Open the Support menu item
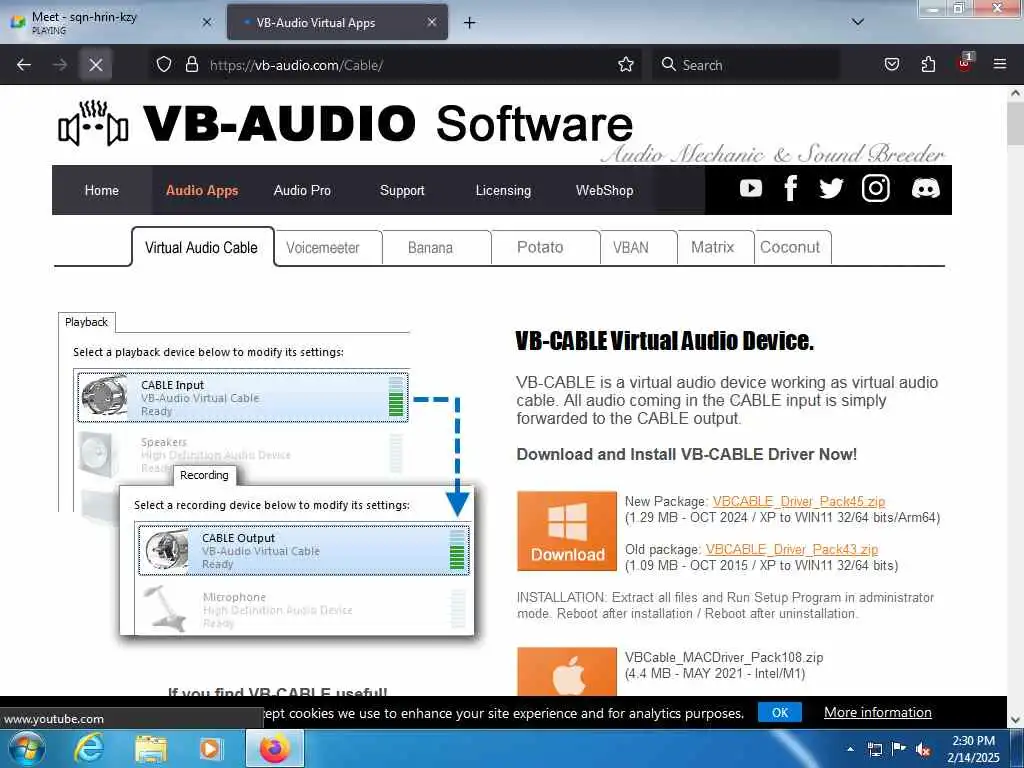Viewport: 1024px width, 768px height. tap(402, 190)
